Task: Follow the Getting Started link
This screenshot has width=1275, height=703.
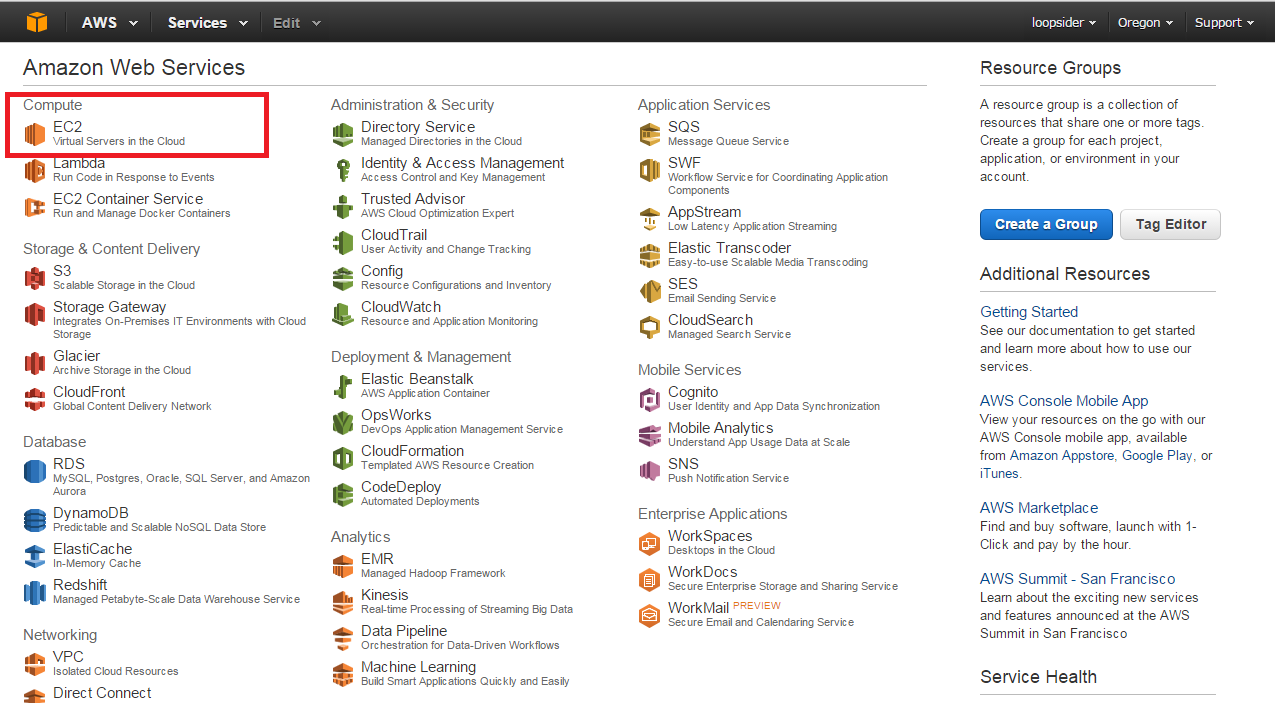Action: (1029, 312)
